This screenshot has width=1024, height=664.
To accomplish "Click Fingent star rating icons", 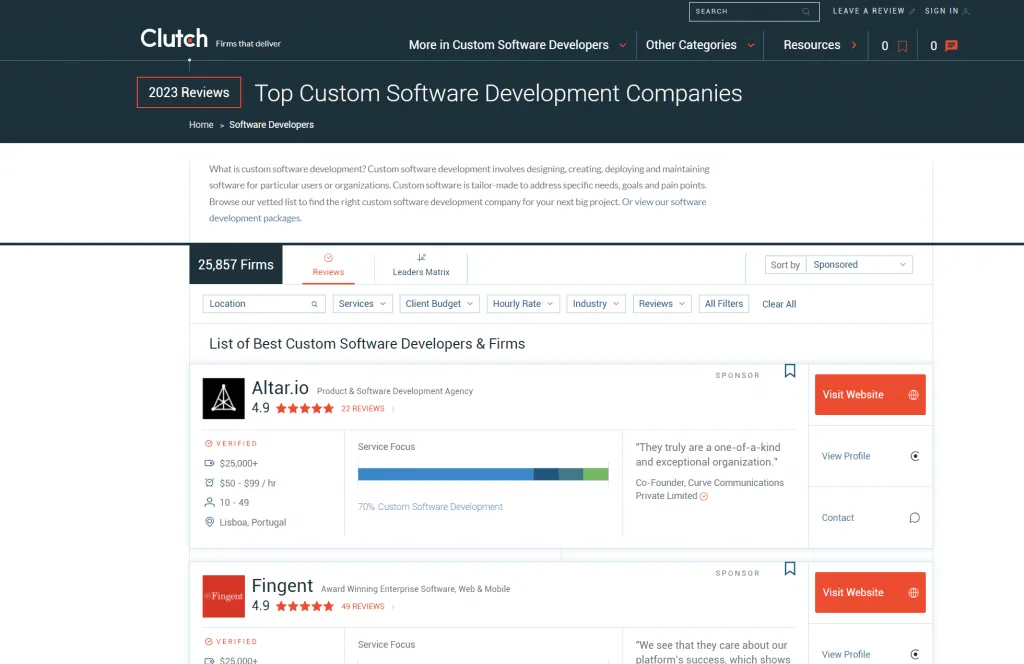I will 304,607.
